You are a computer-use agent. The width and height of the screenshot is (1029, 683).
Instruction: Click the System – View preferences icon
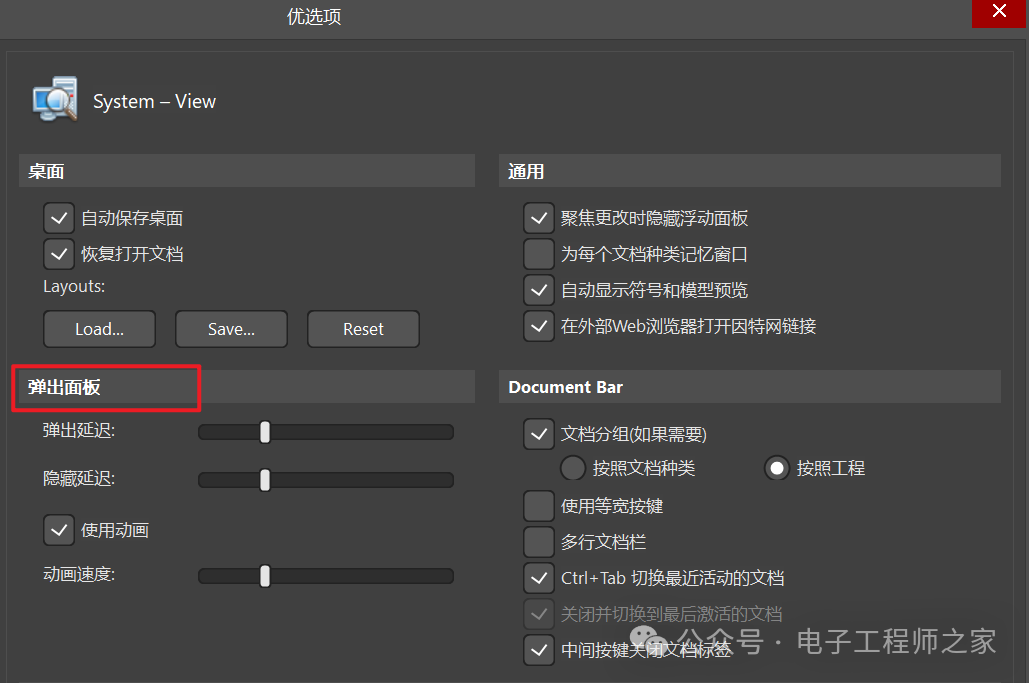click(x=55, y=99)
